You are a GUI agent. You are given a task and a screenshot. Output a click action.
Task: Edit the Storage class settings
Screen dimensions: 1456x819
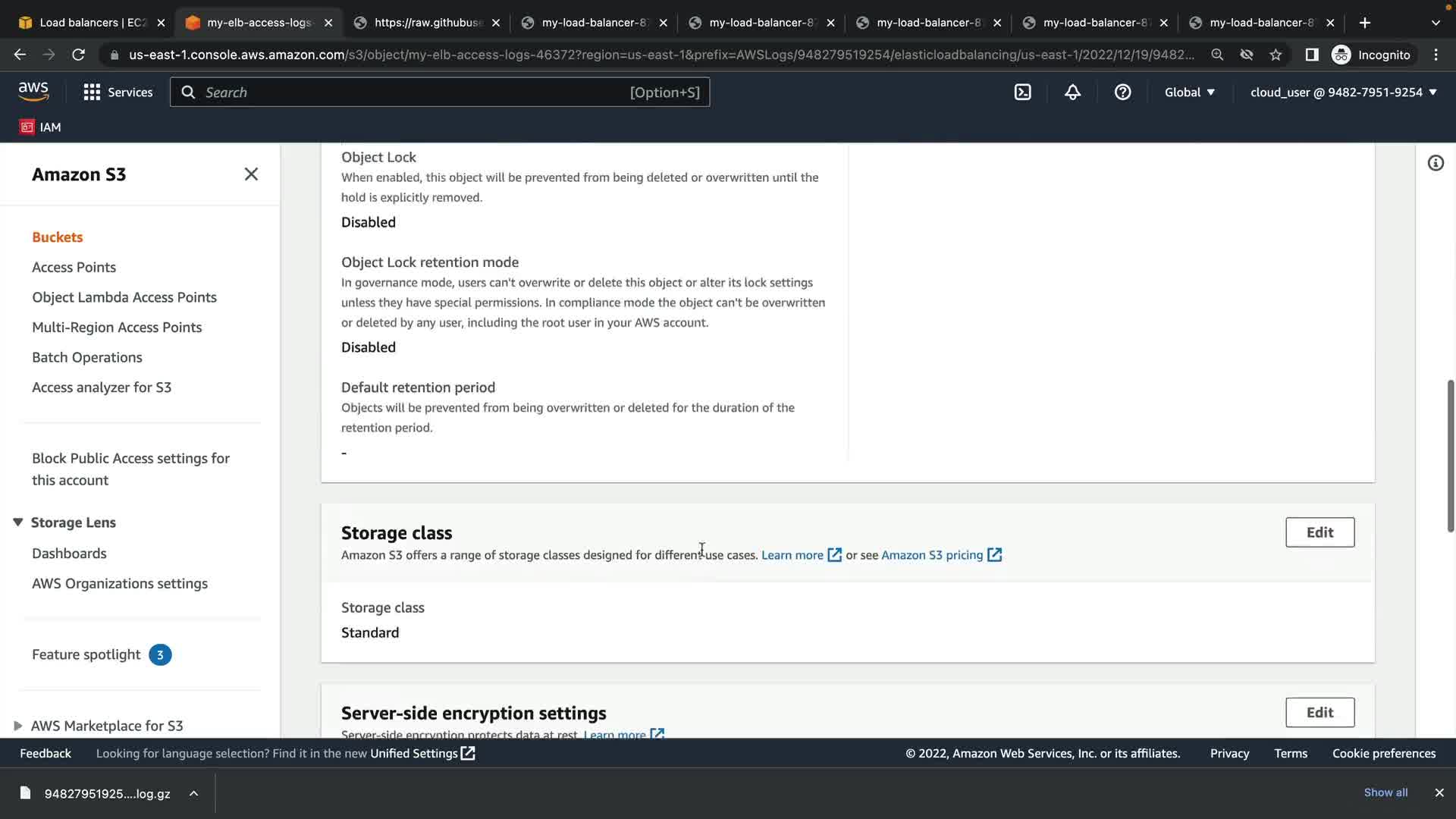point(1319,532)
